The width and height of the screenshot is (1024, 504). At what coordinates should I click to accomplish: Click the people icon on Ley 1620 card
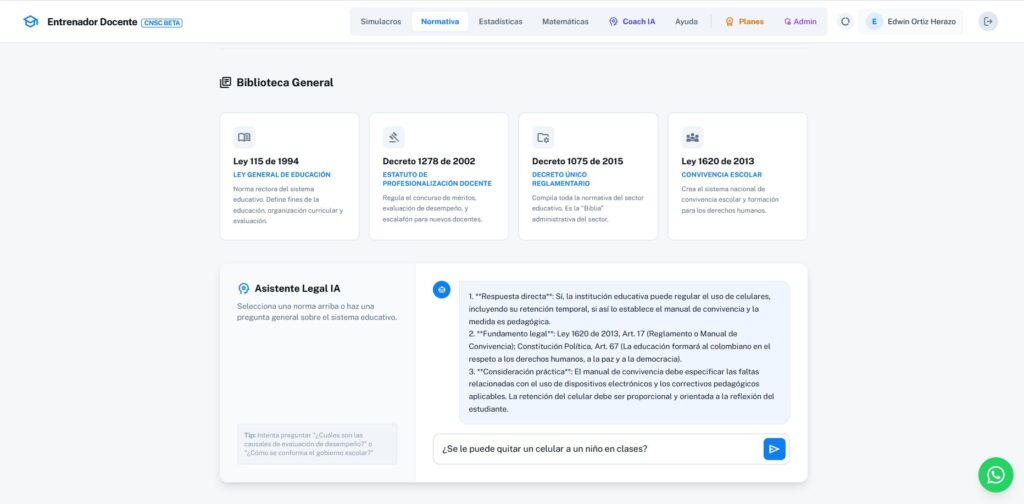tap(692, 137)
